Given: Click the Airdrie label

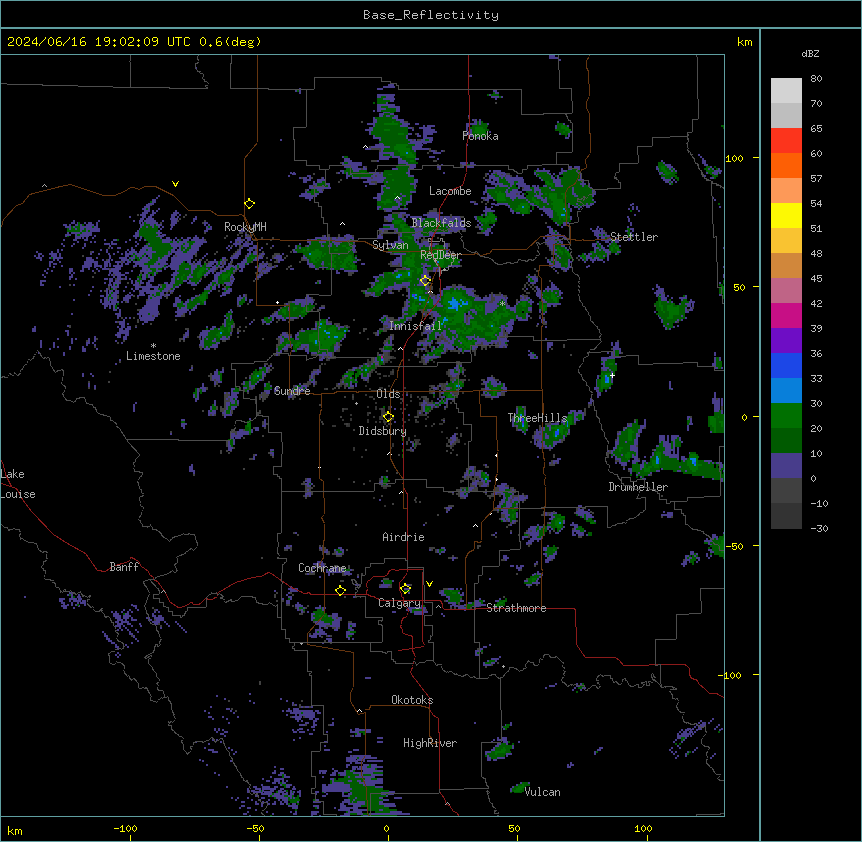Looking at the screenshot, I should tap(403, 537).
